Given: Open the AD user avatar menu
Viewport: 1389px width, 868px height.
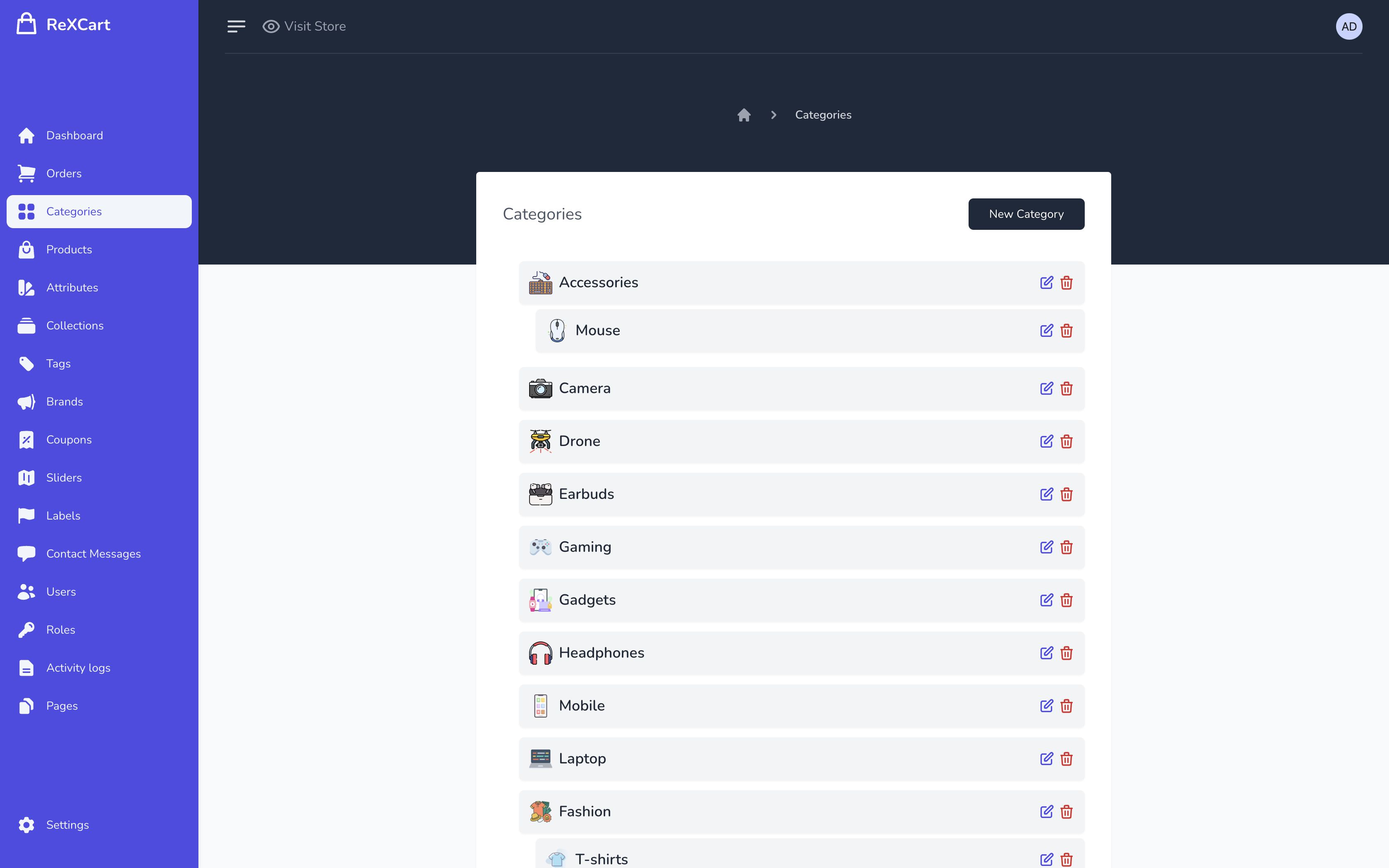Looking at the screenshot, I should (x=1349, y=26).
